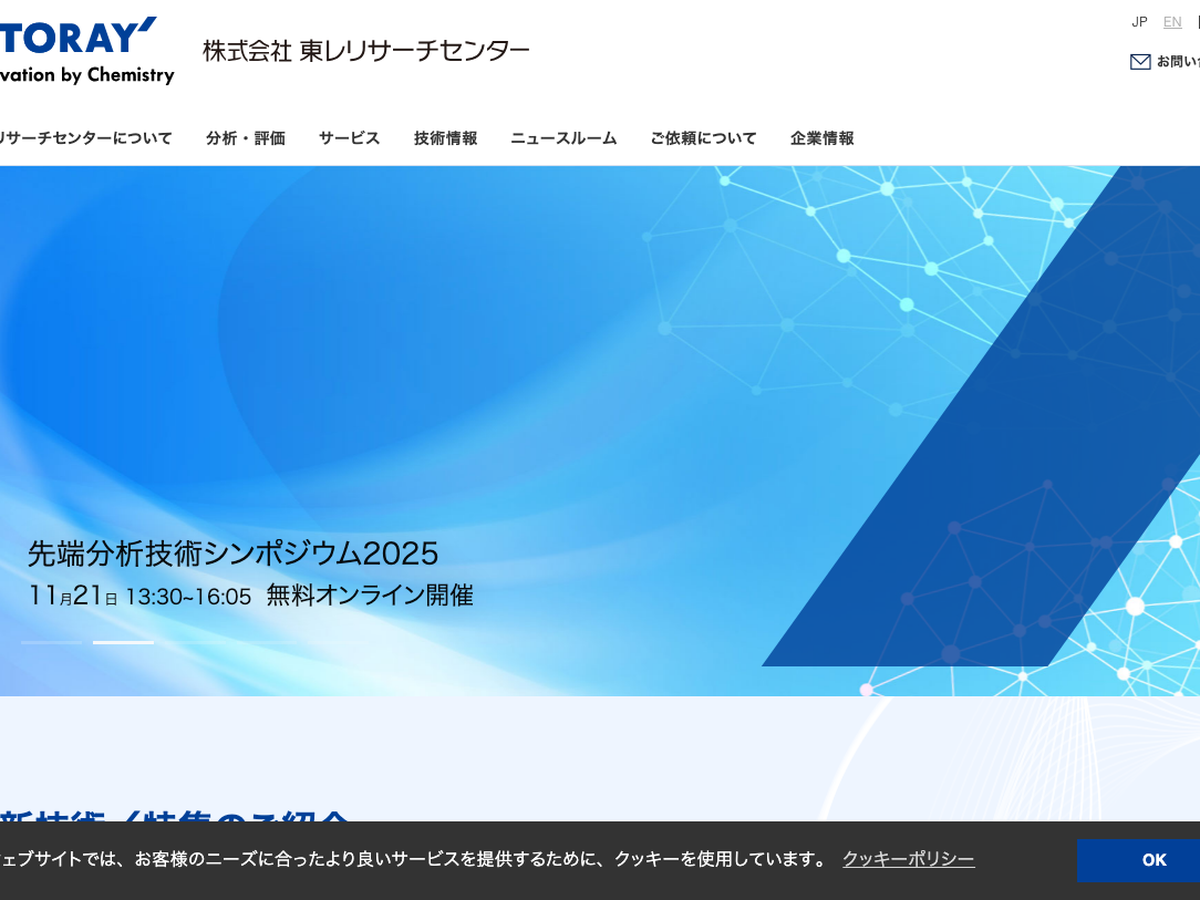Image resolution: width=1200 pixels, height=900 pixels.
Task: Click the envelope contact icon
Action: 1140,62
